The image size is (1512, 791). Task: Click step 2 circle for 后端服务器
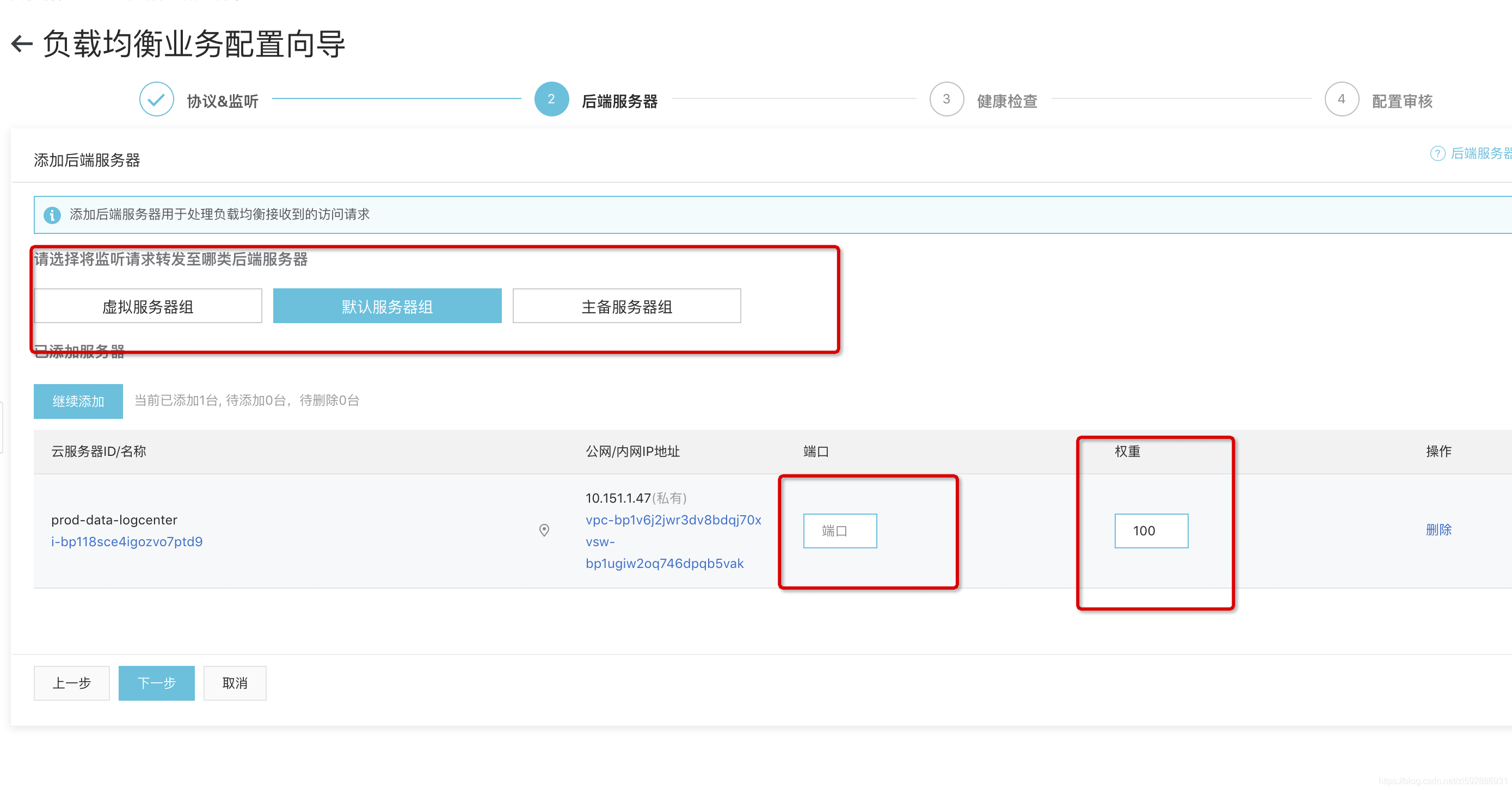tap(551, 99)
